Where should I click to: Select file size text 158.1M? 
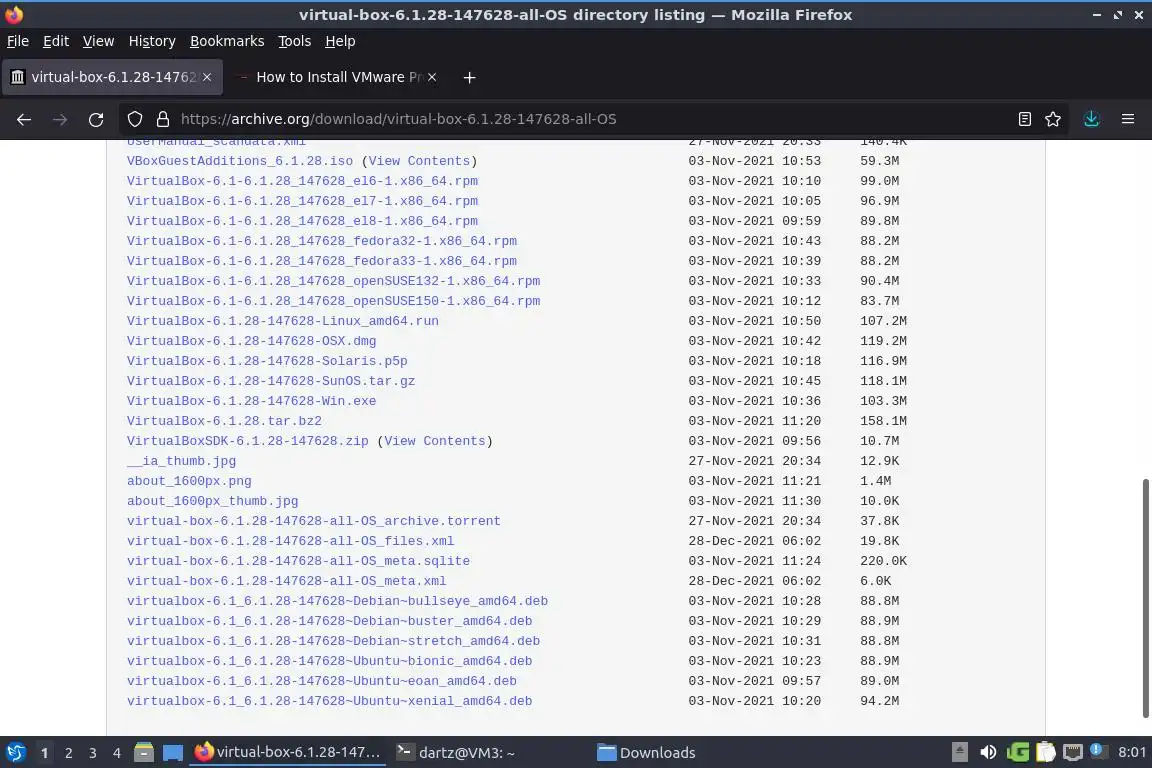pos(883,421)
